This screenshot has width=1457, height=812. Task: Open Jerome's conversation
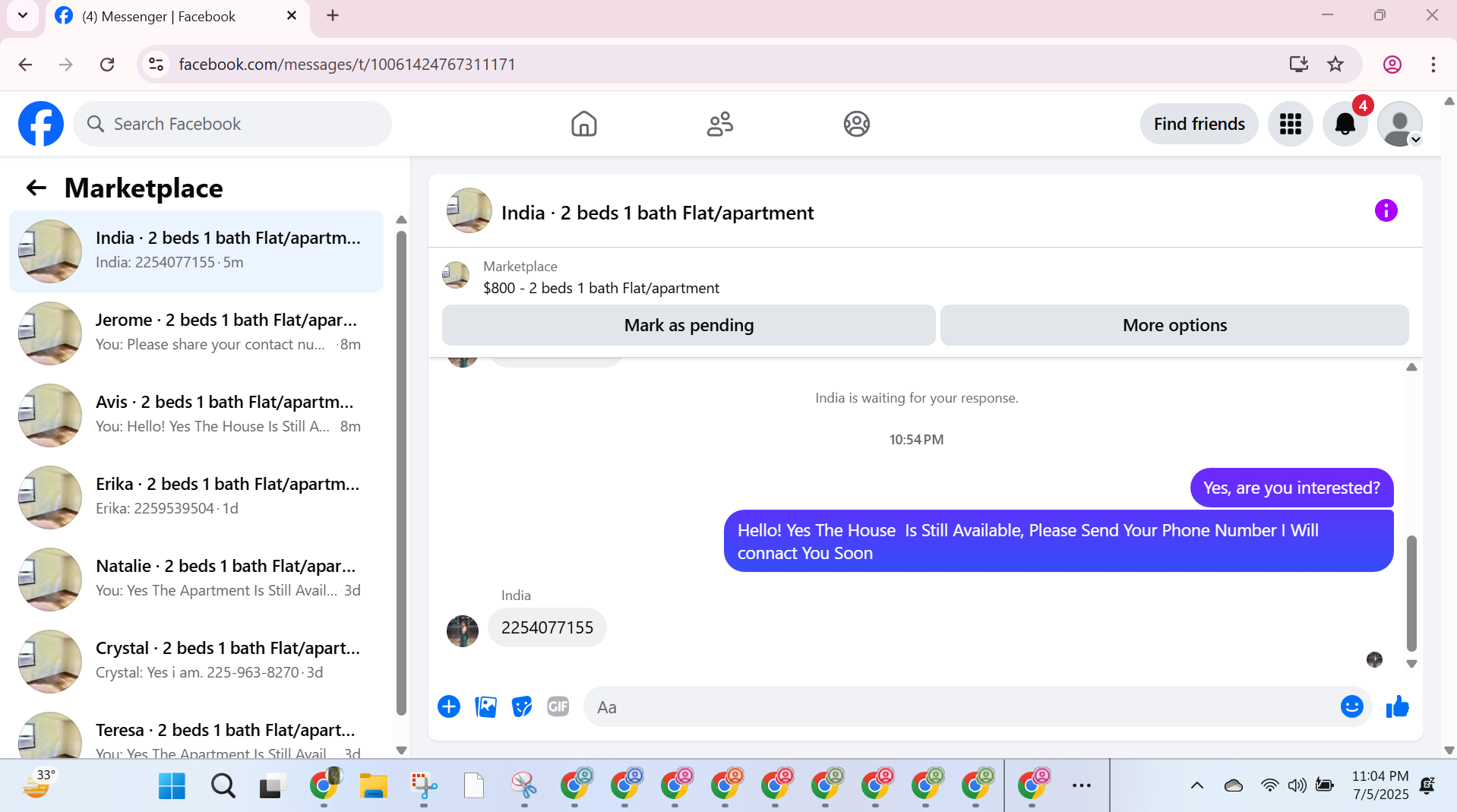point(197,333)
